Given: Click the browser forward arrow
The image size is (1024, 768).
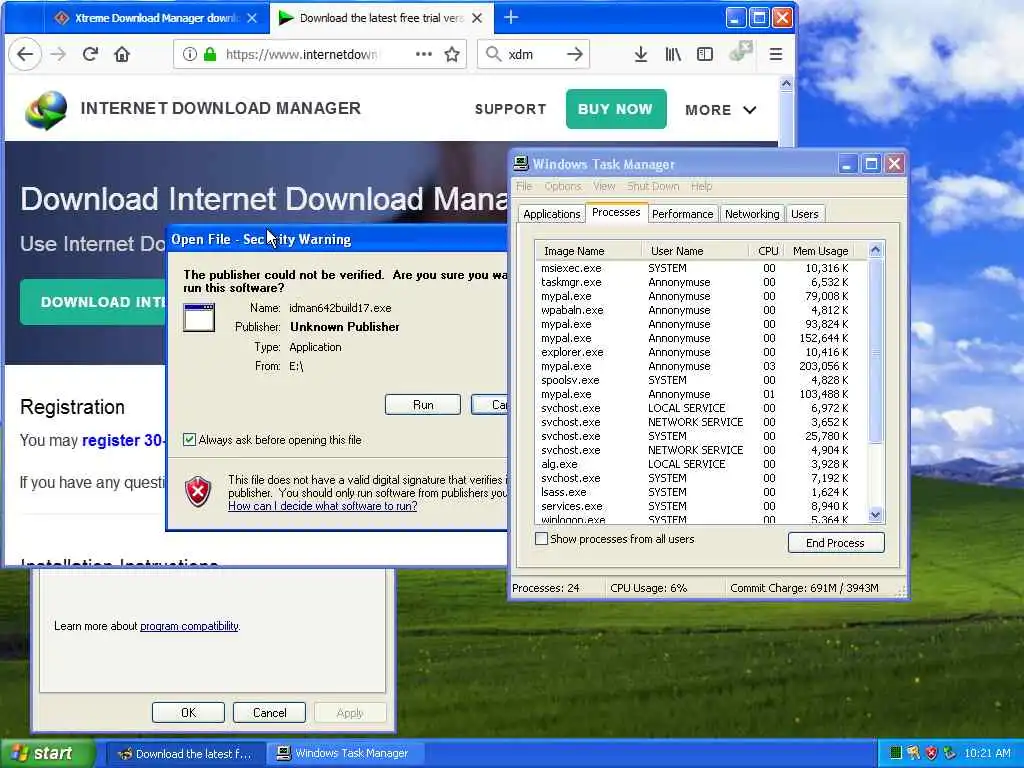Looking at the screenshot, I should [58, 54].
